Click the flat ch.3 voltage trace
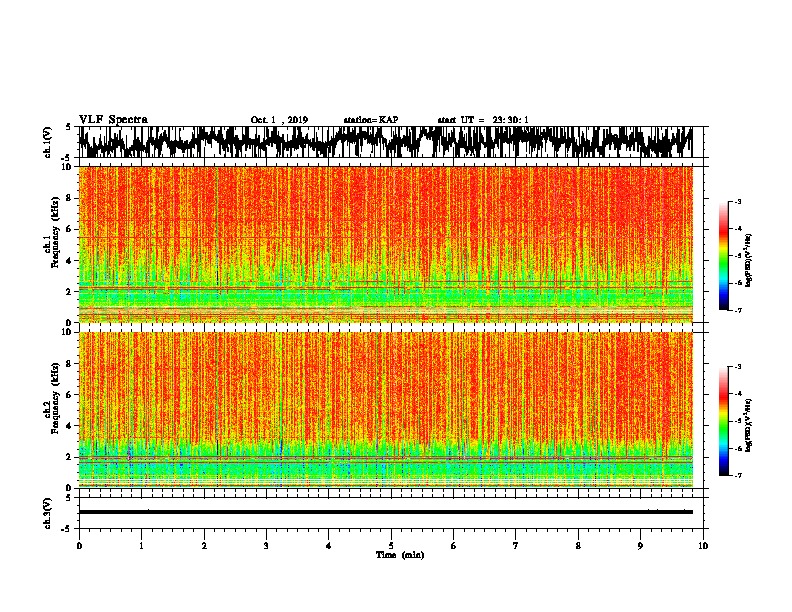The image size is (792, 612). (x=386, y=512)
